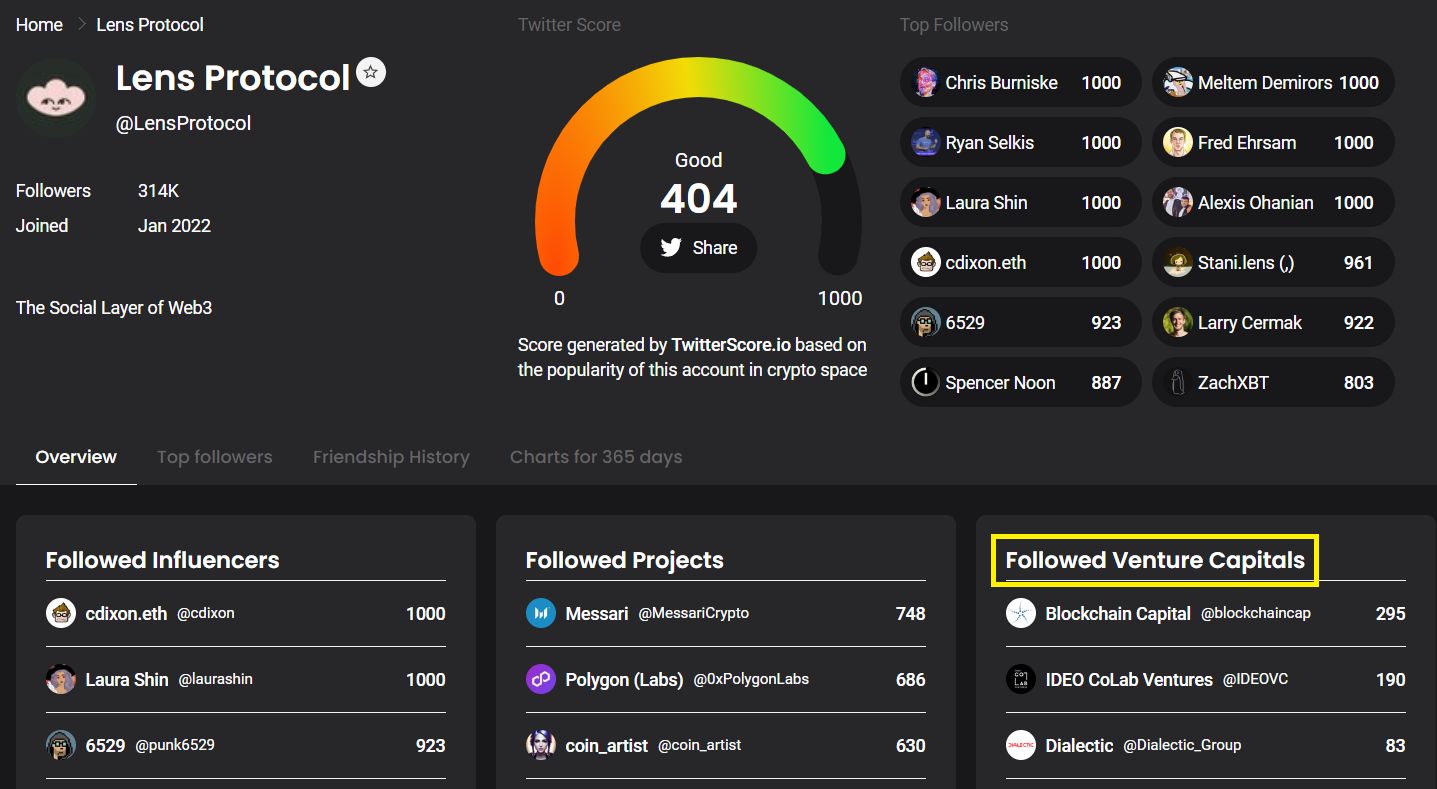
Task: Click the Followed Venture Capitals heading
Action: point(1155,560)
